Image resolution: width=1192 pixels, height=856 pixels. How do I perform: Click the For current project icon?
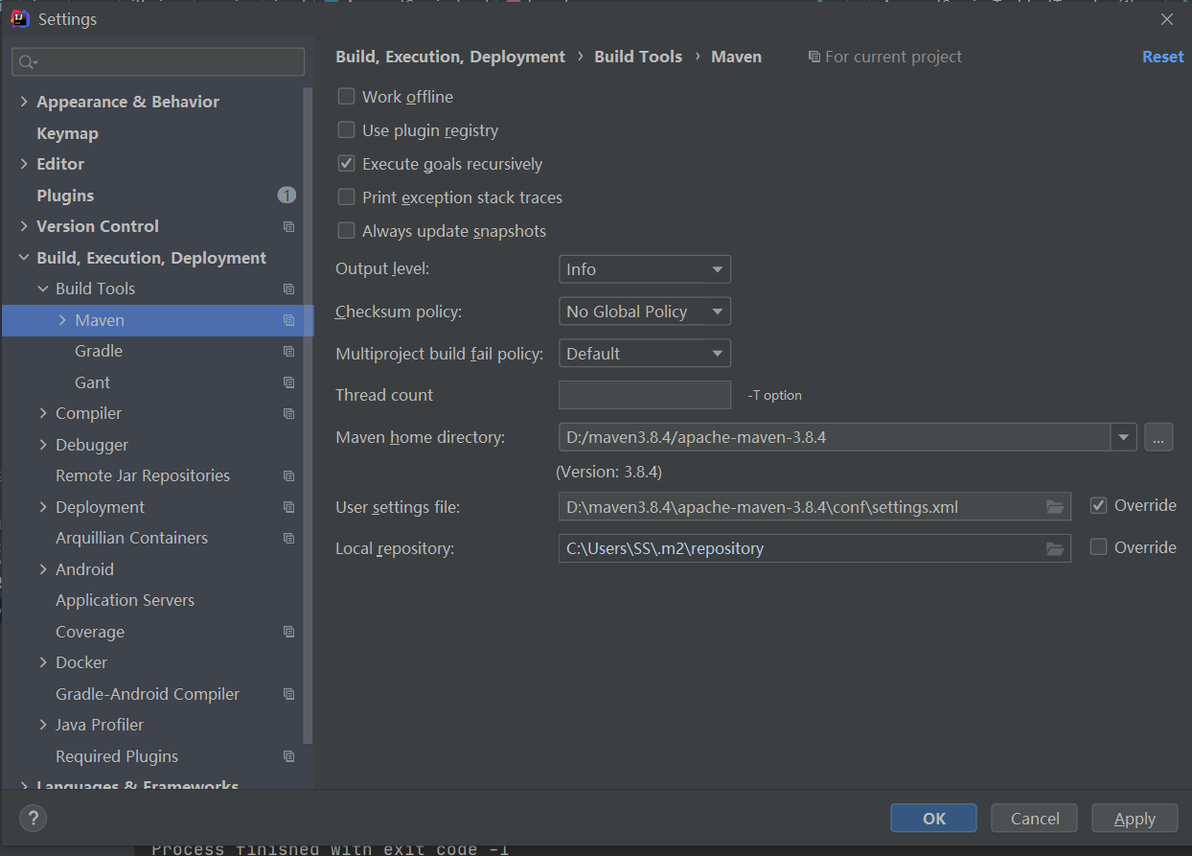[x=813, y=57]
